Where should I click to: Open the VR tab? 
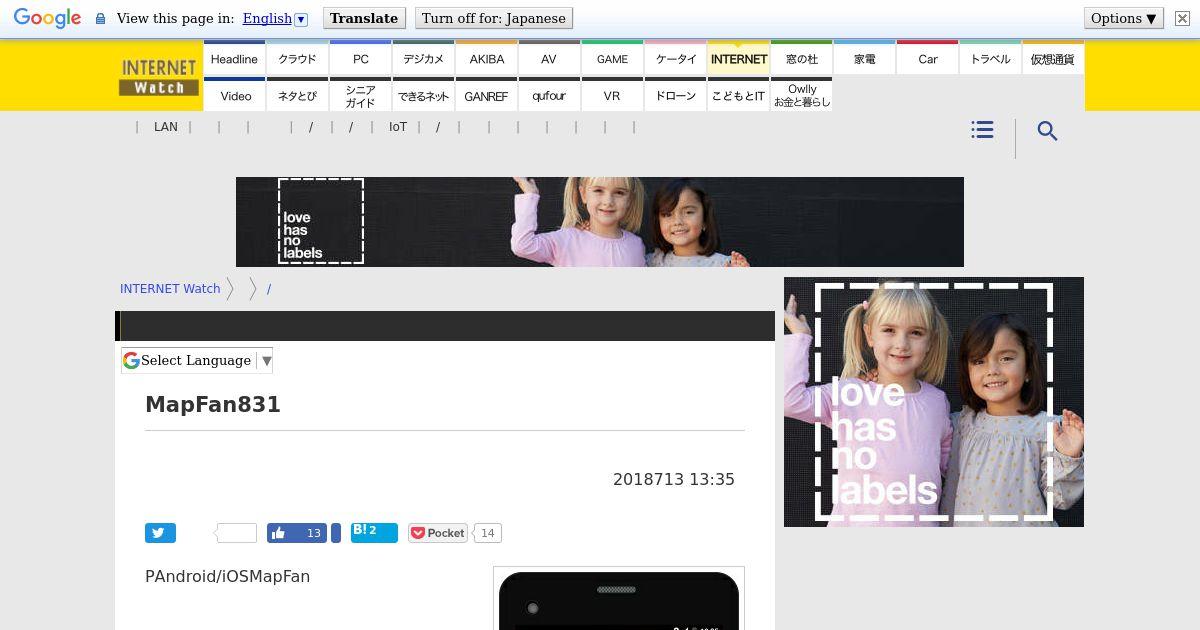612,95
